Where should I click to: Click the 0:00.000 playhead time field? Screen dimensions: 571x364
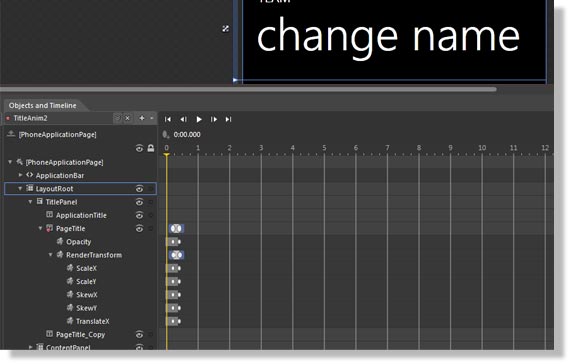tap(187, 135)
